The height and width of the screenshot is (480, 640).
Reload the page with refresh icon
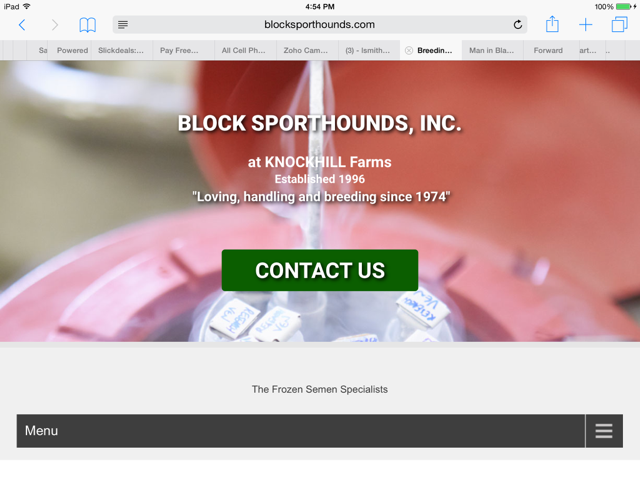click(518, 25)
